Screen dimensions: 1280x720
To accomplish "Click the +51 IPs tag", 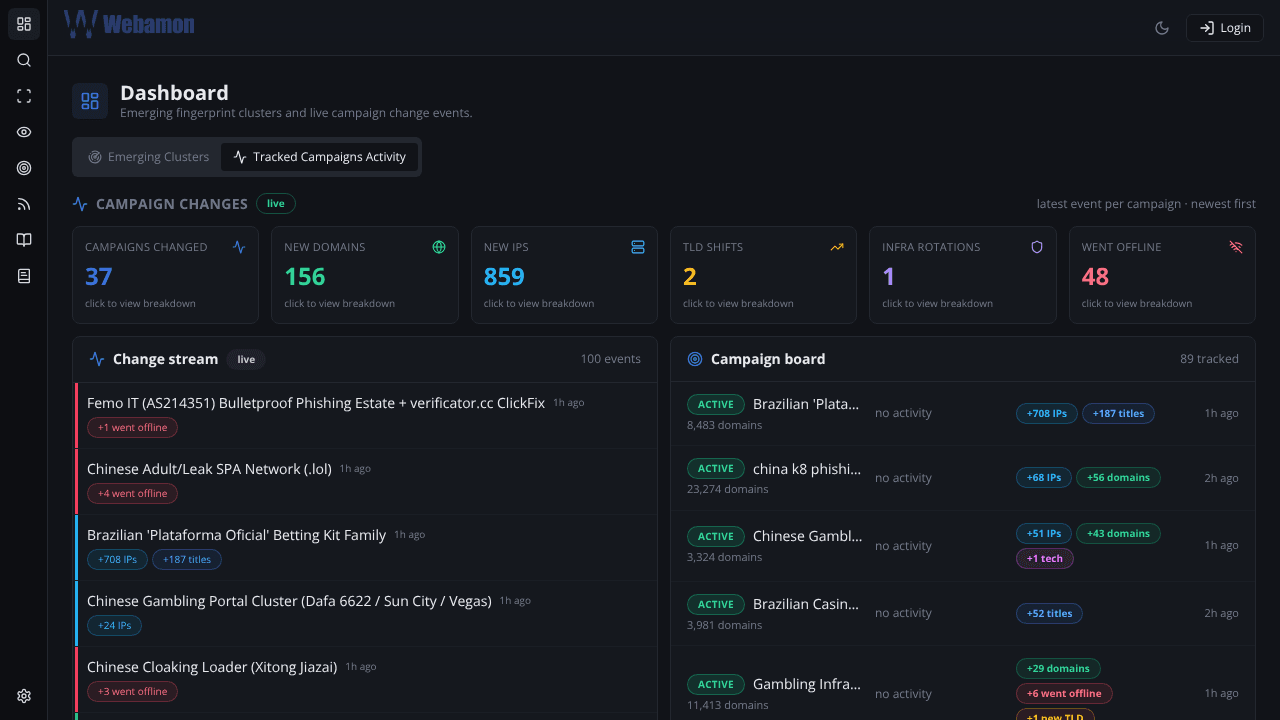I will click(x=1044, y=533).
